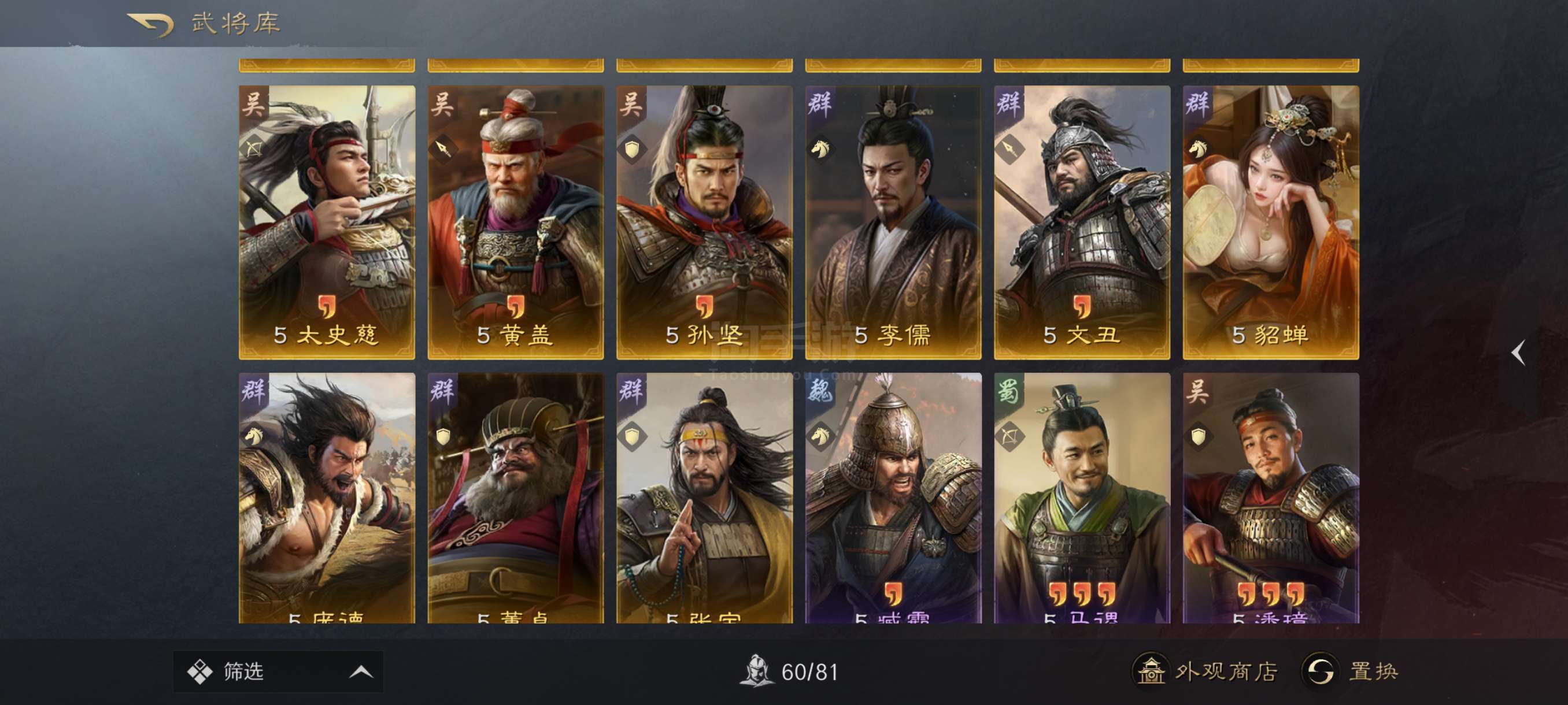The image size is (1568, 705).
Task: Expand the side panel left arrow
Action: pyautogui.click(x=1519, y=353)
